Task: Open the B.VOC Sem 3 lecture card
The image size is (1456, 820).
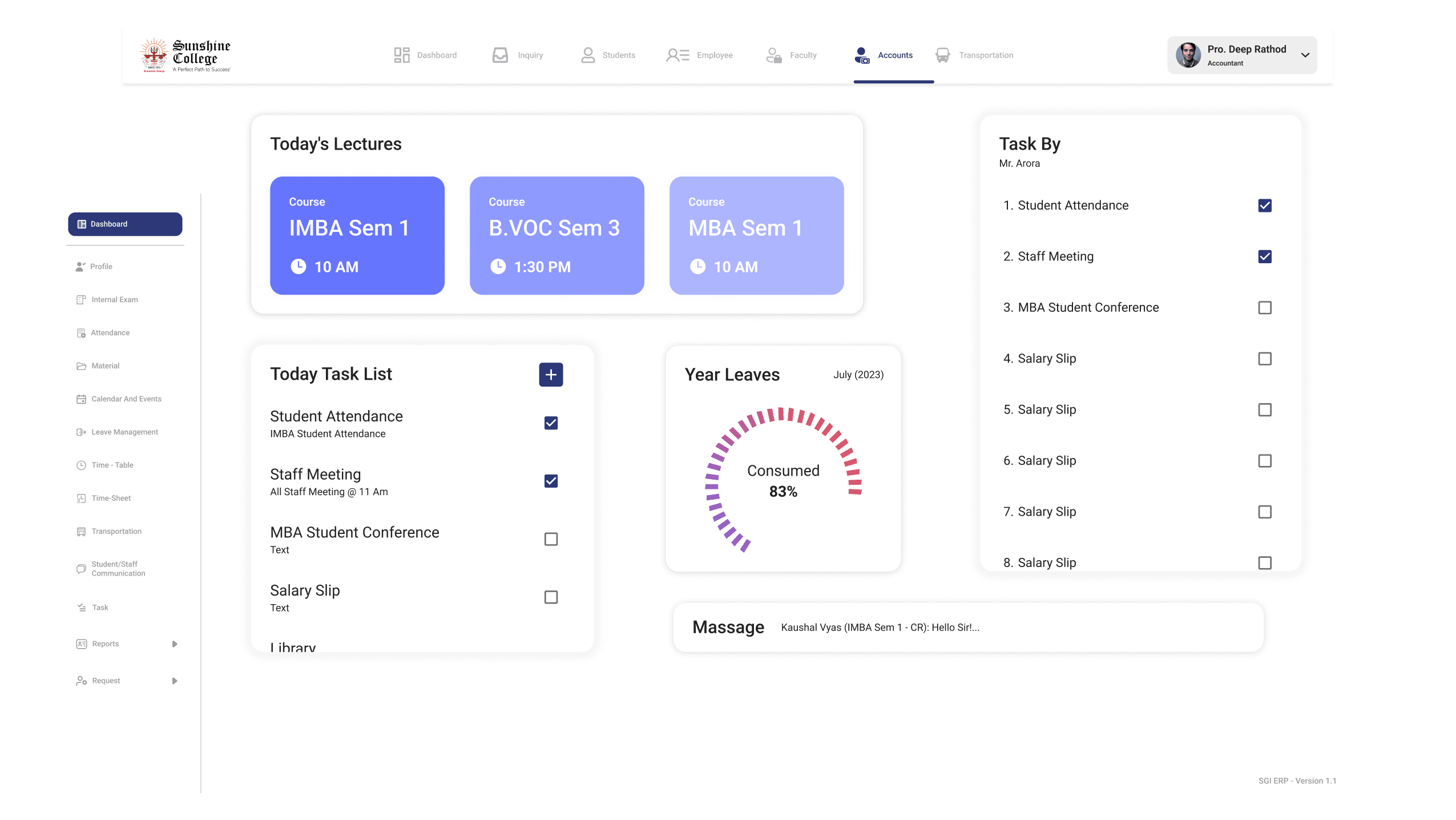Action: click(557, 235)
